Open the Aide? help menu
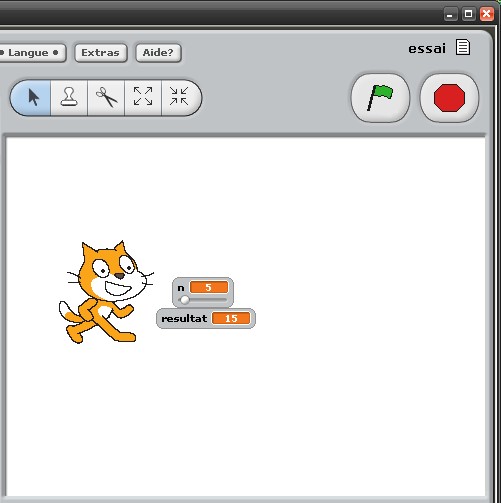501x503 pixels. 158,53
